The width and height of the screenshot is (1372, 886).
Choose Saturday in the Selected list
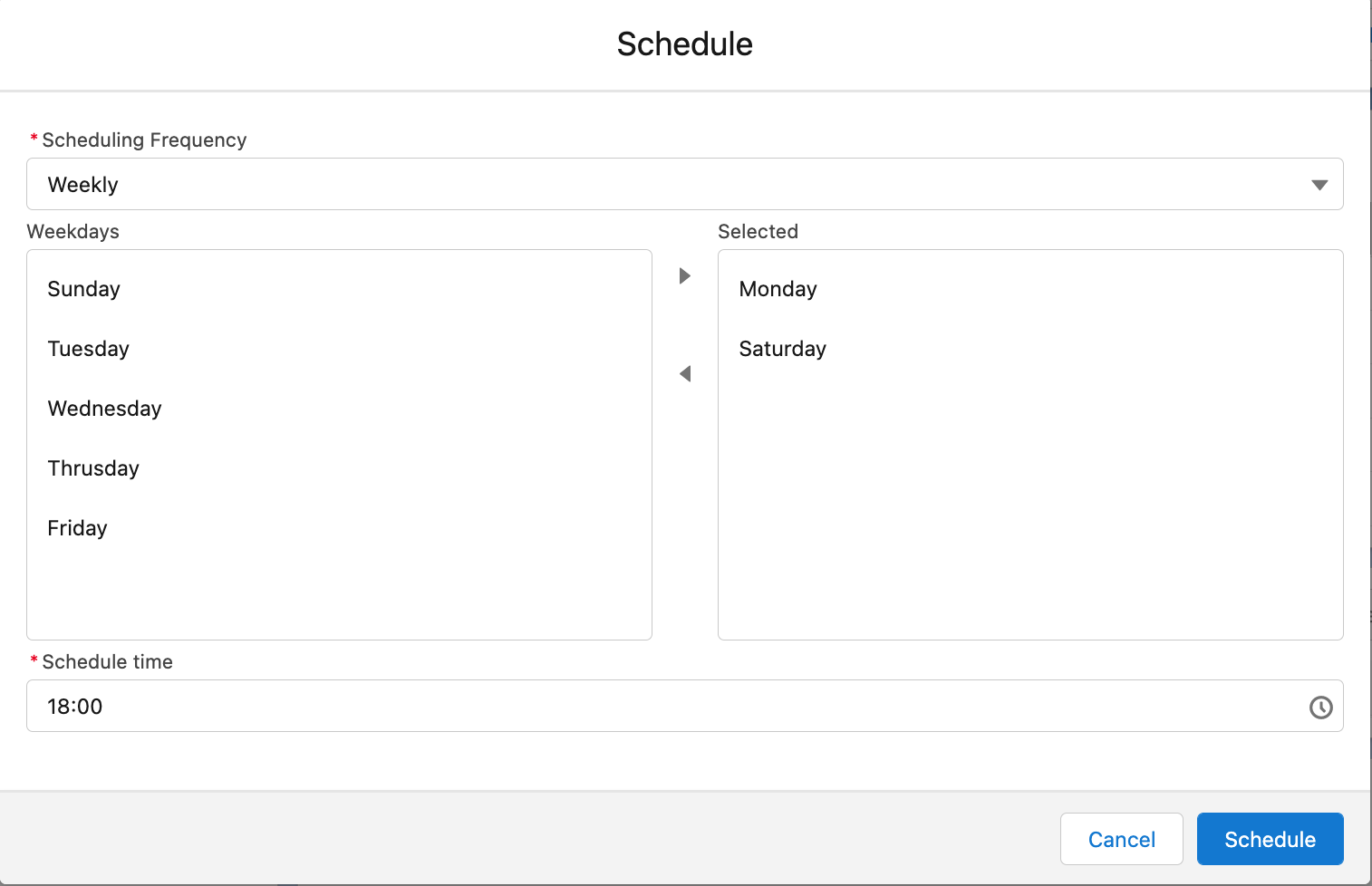coord(783,349)
